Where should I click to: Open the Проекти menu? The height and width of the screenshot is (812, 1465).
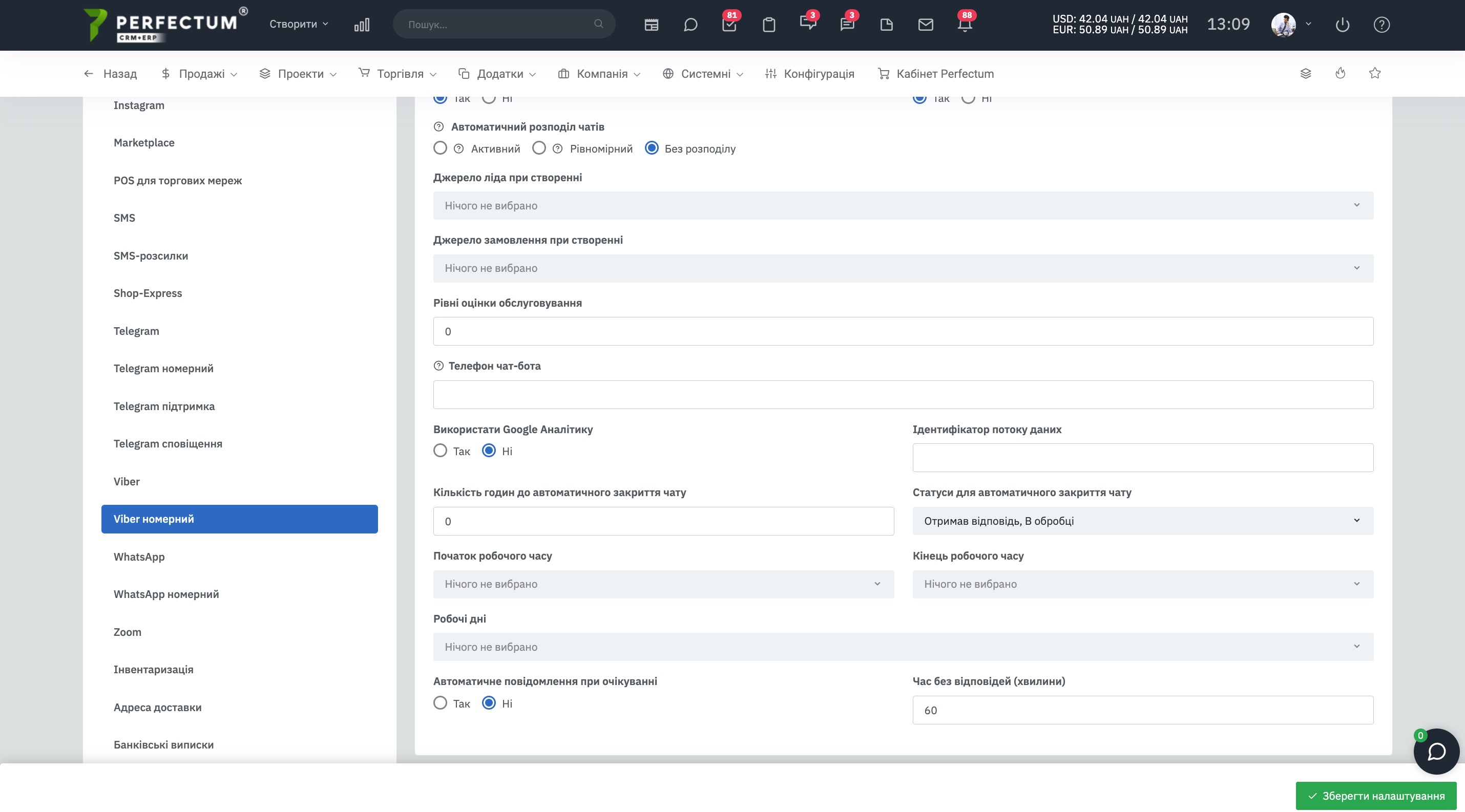(x=298, y=74)
